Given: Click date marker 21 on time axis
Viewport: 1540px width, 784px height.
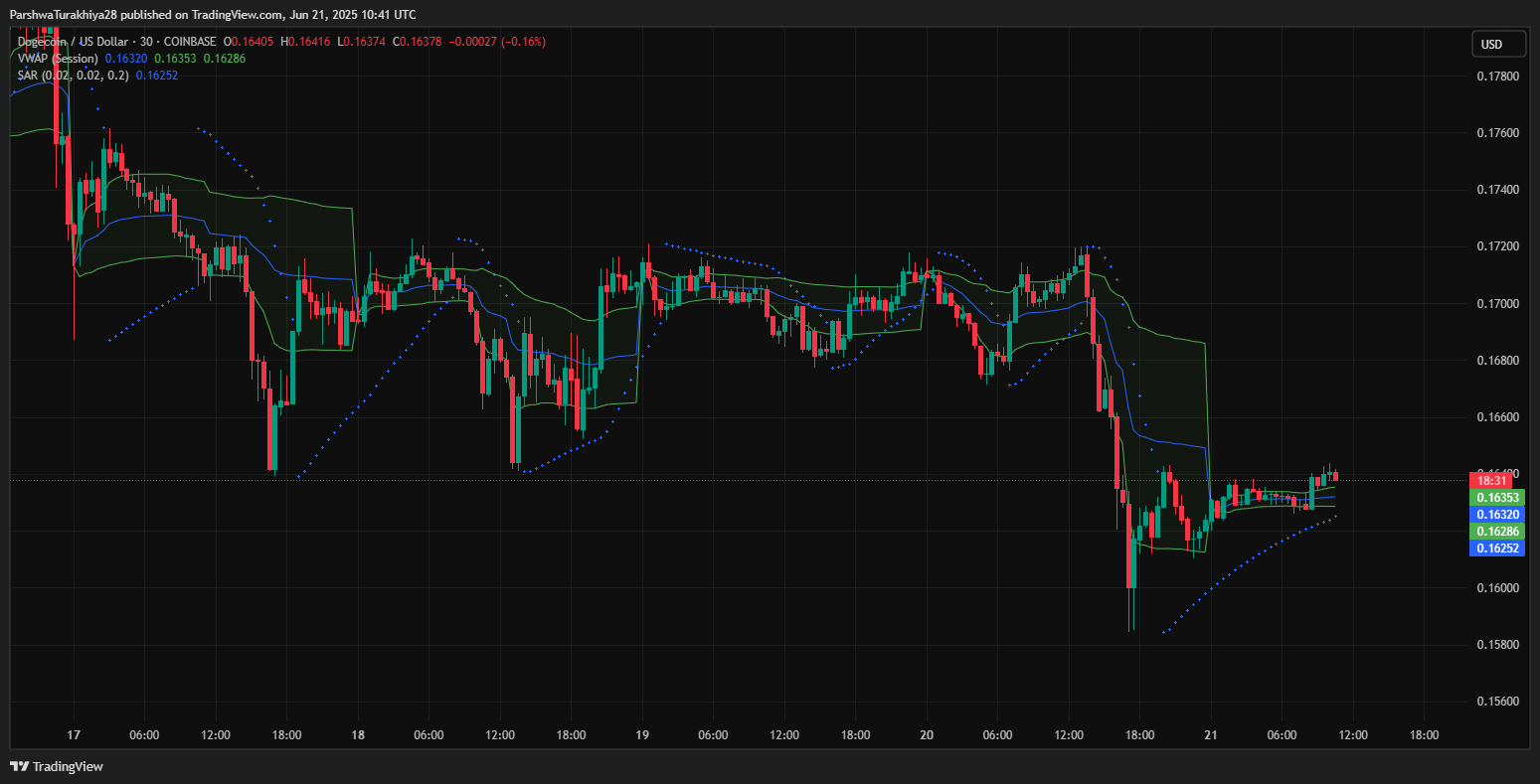Looking at the screenshot, I should click(x=1210, y=735).
